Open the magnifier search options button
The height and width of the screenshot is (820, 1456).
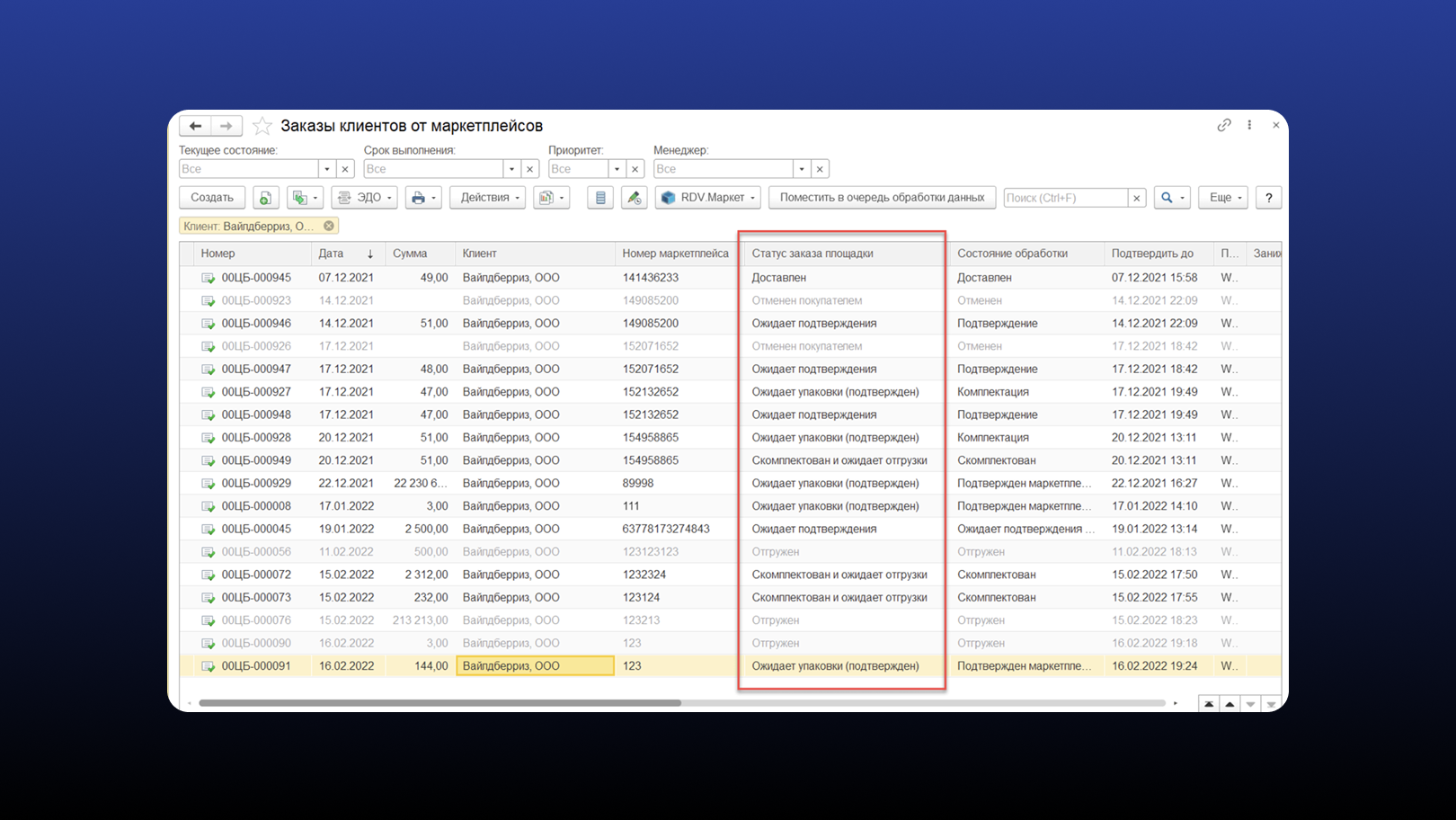tap(1172, 198)
